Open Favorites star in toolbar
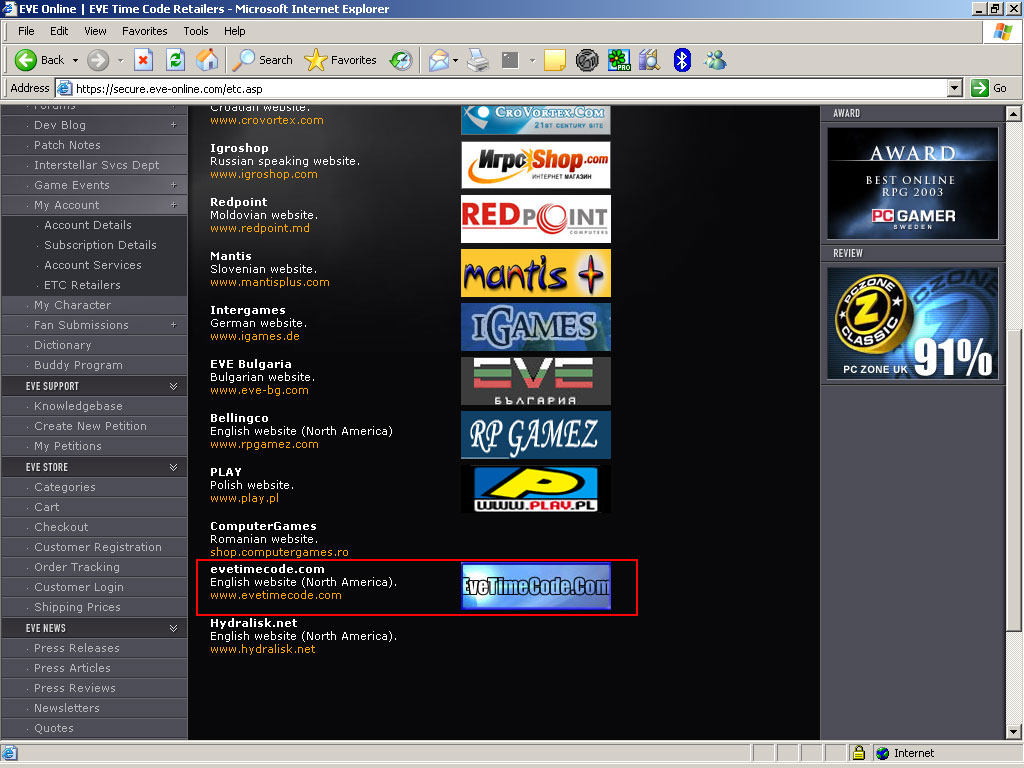This screenshot has width=1024, height=768. [315, 60]
